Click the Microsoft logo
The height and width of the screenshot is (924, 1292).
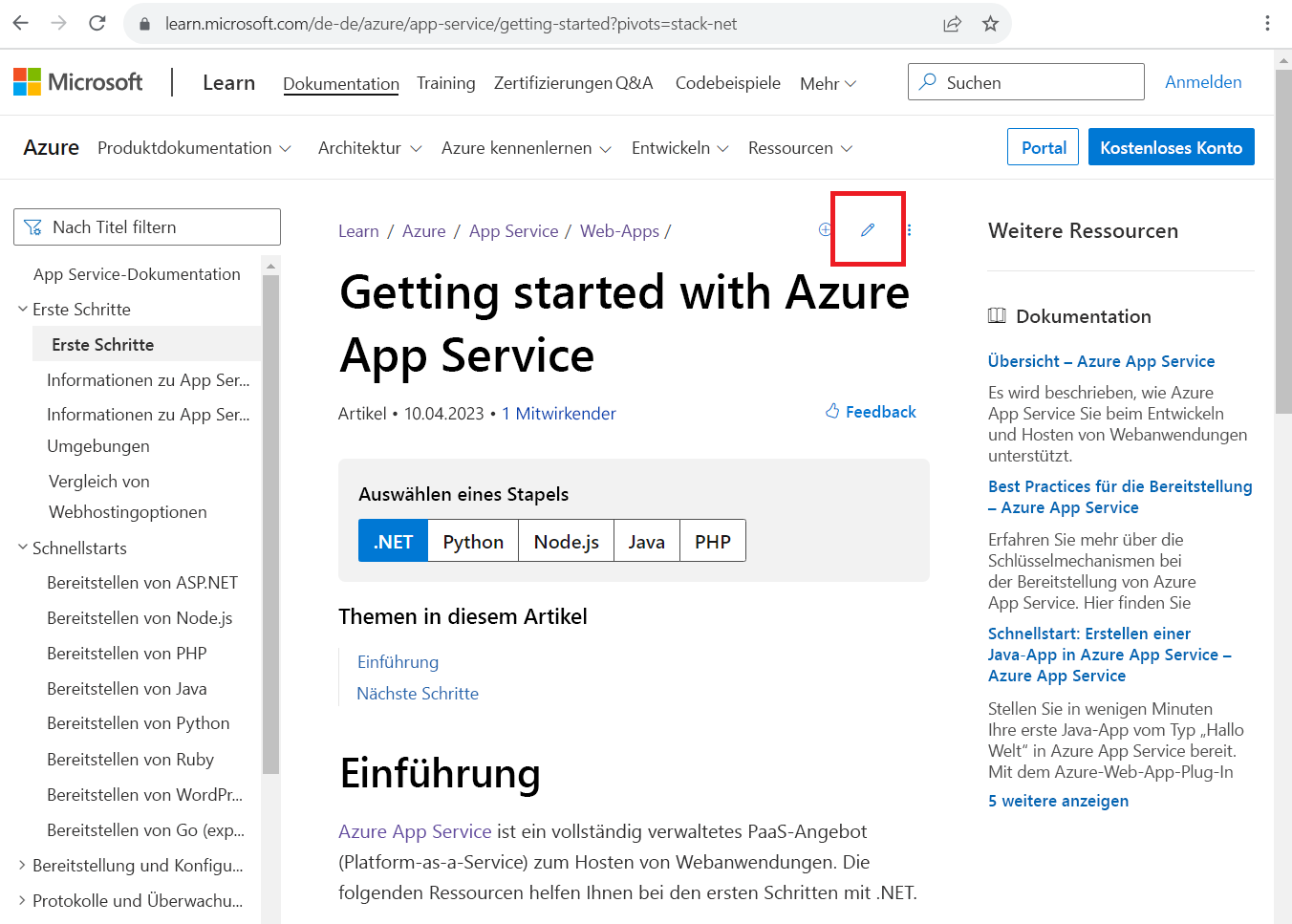point(78,82)
